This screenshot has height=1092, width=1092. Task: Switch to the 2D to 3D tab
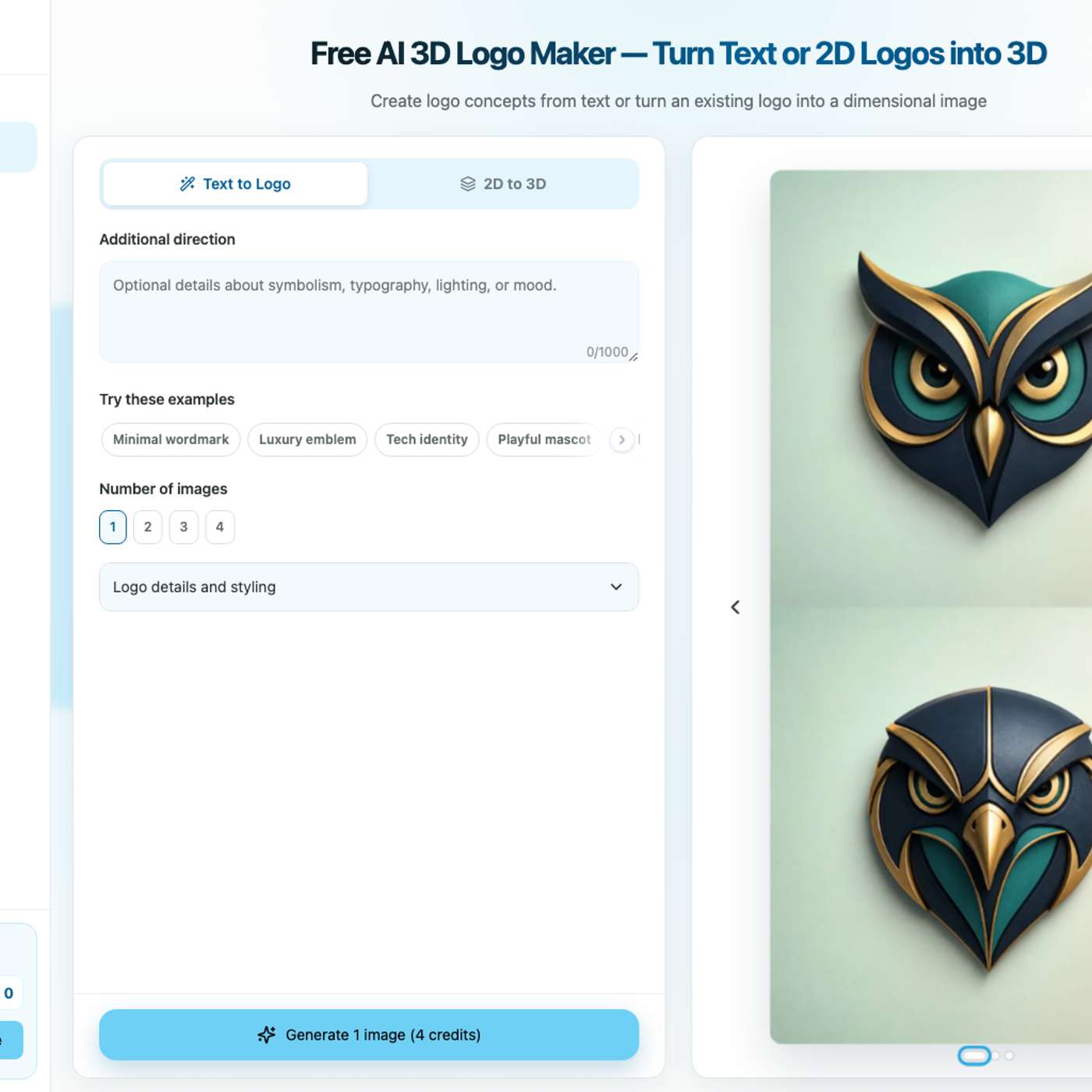(x=503, y=184)
